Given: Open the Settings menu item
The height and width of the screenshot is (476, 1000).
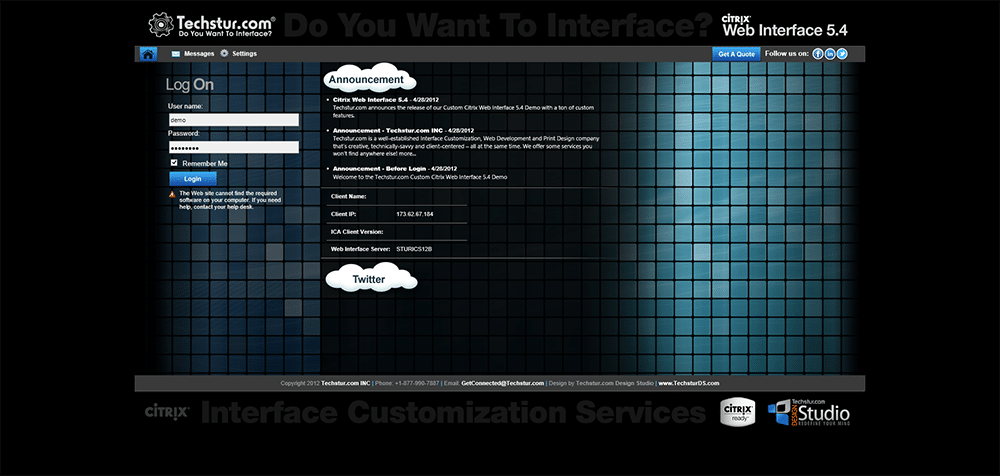Looking at the screenshot, I should (x=244, y=54).
